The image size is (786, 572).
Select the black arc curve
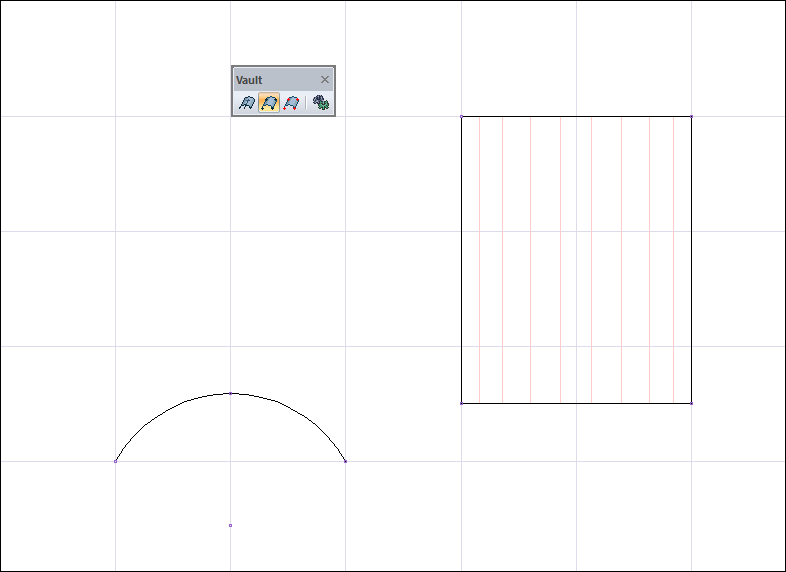185,402
